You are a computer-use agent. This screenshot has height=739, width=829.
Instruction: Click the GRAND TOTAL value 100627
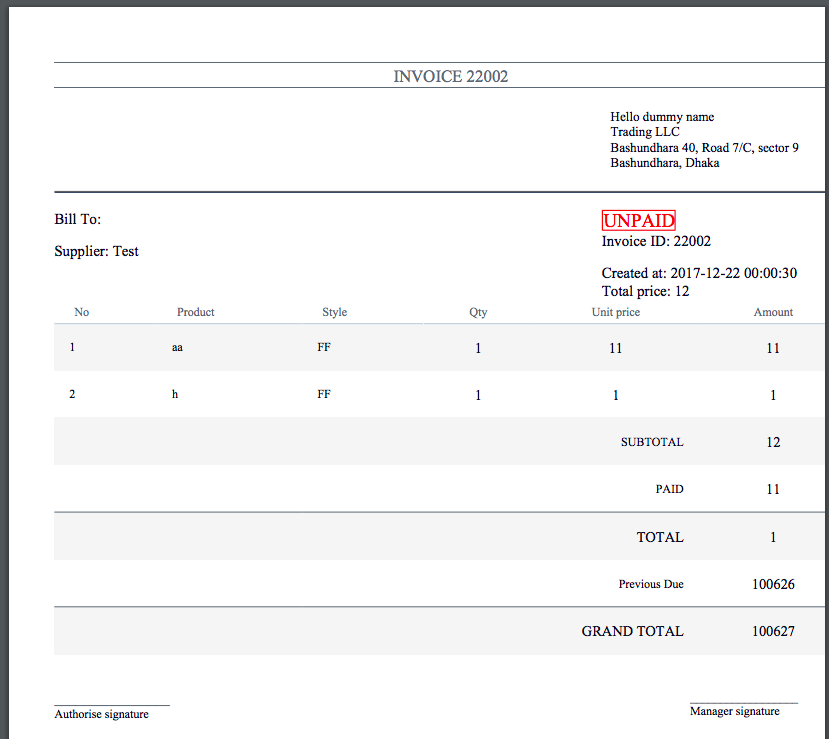point(773,631)
